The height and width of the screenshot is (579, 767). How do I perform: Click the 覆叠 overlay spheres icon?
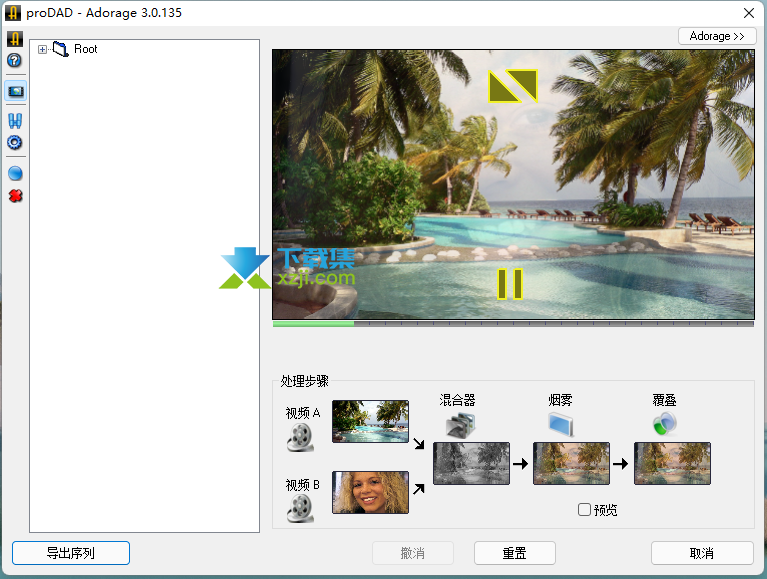point(665,423)
